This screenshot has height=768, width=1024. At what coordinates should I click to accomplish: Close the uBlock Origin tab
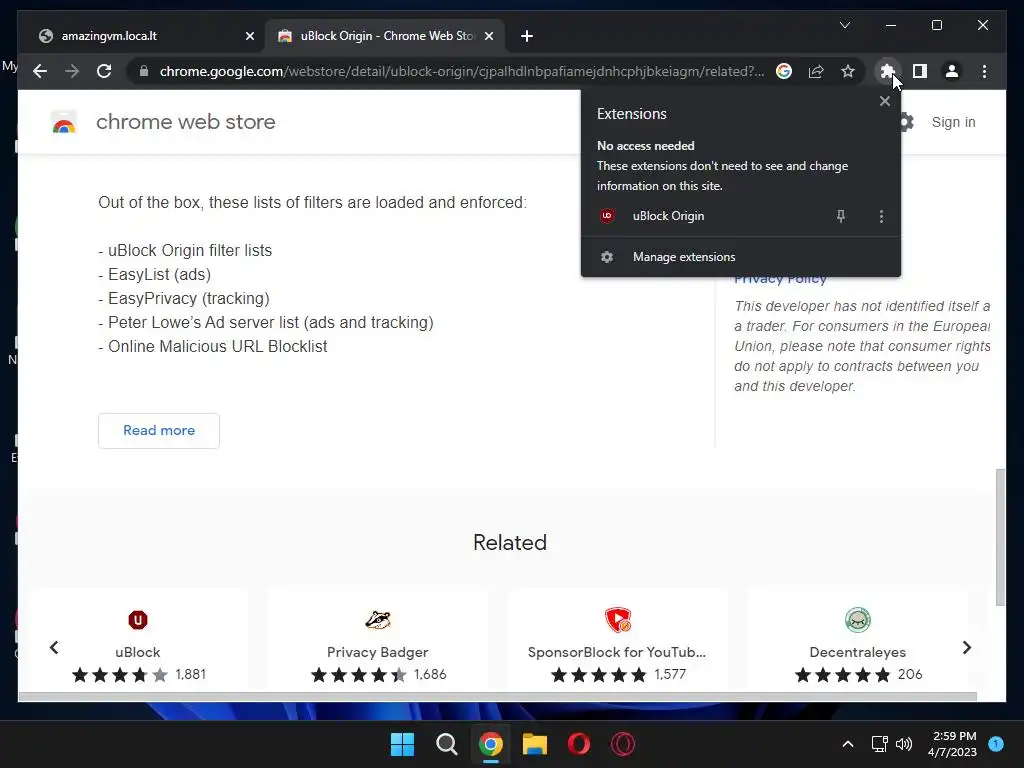488,36
